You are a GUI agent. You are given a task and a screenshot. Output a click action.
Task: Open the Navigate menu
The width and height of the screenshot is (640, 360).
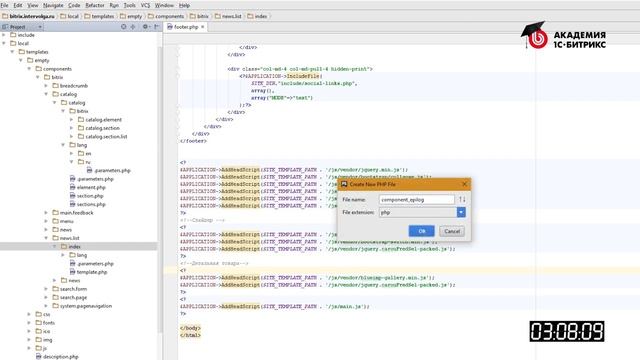(53, 5)
